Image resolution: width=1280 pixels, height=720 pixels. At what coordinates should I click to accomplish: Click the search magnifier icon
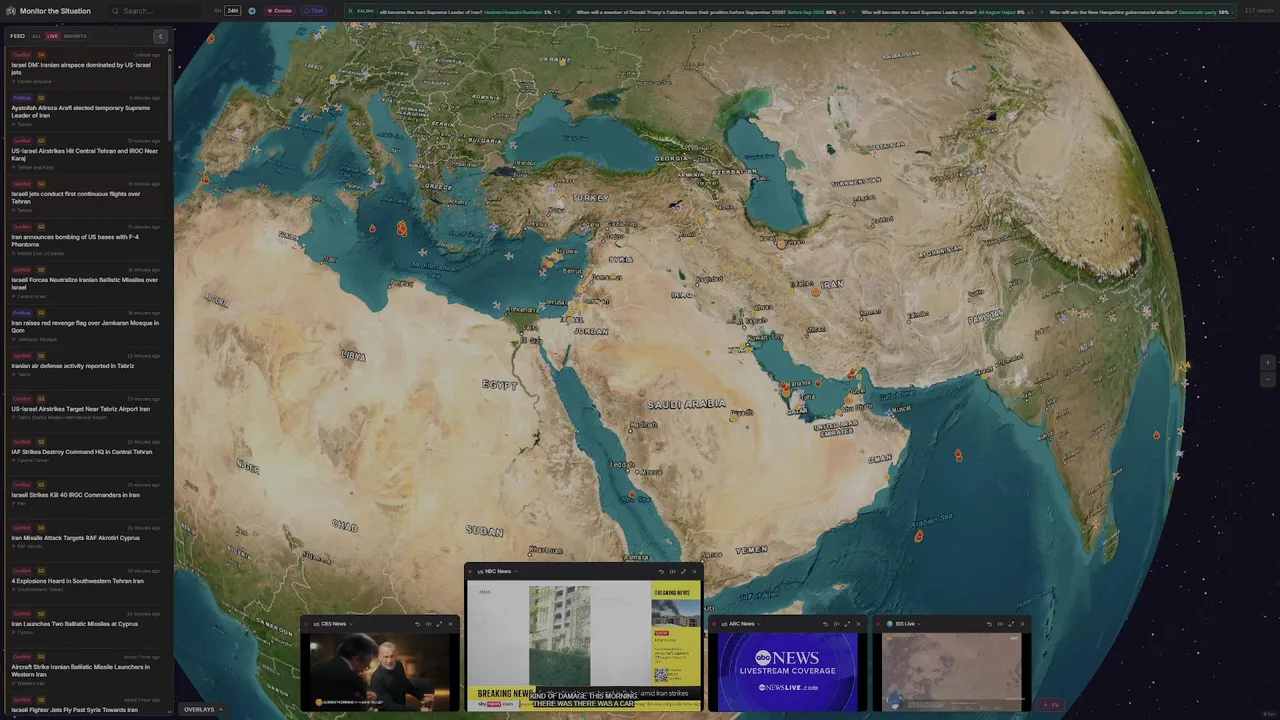pyautogui.click(x=116, y=11)
